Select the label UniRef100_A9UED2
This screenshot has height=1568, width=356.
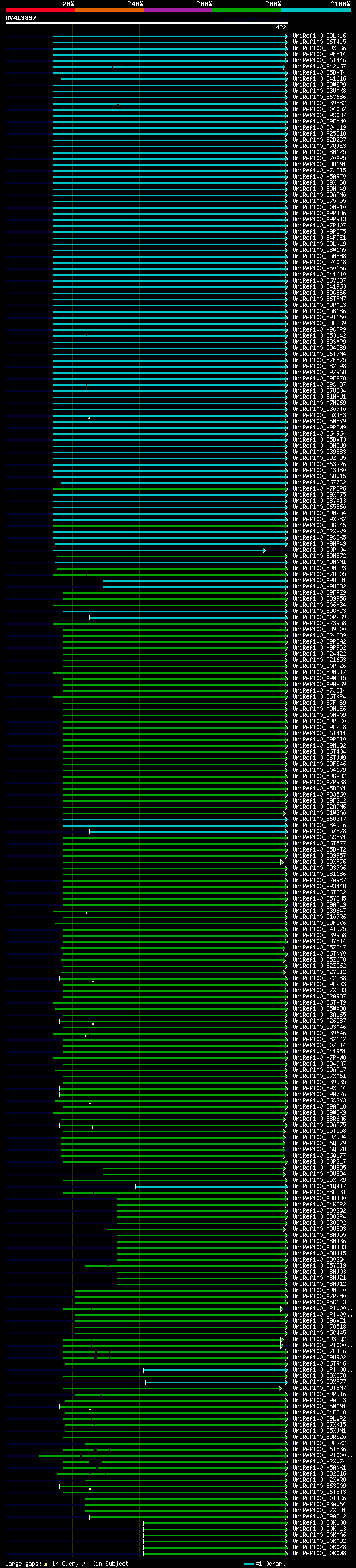point(319,586)
